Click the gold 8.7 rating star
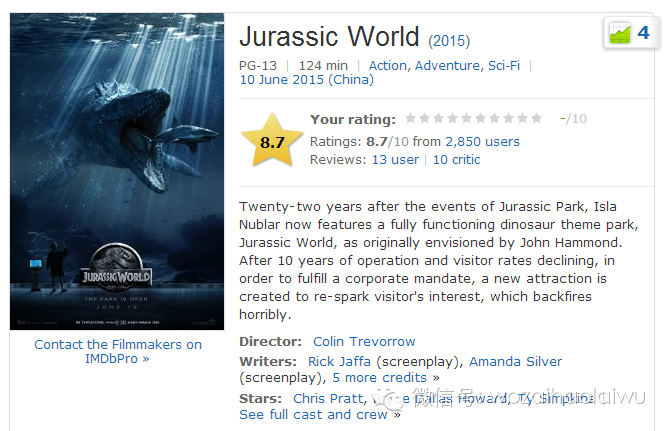Screen dimensions: 668x431 click(272, 142)
